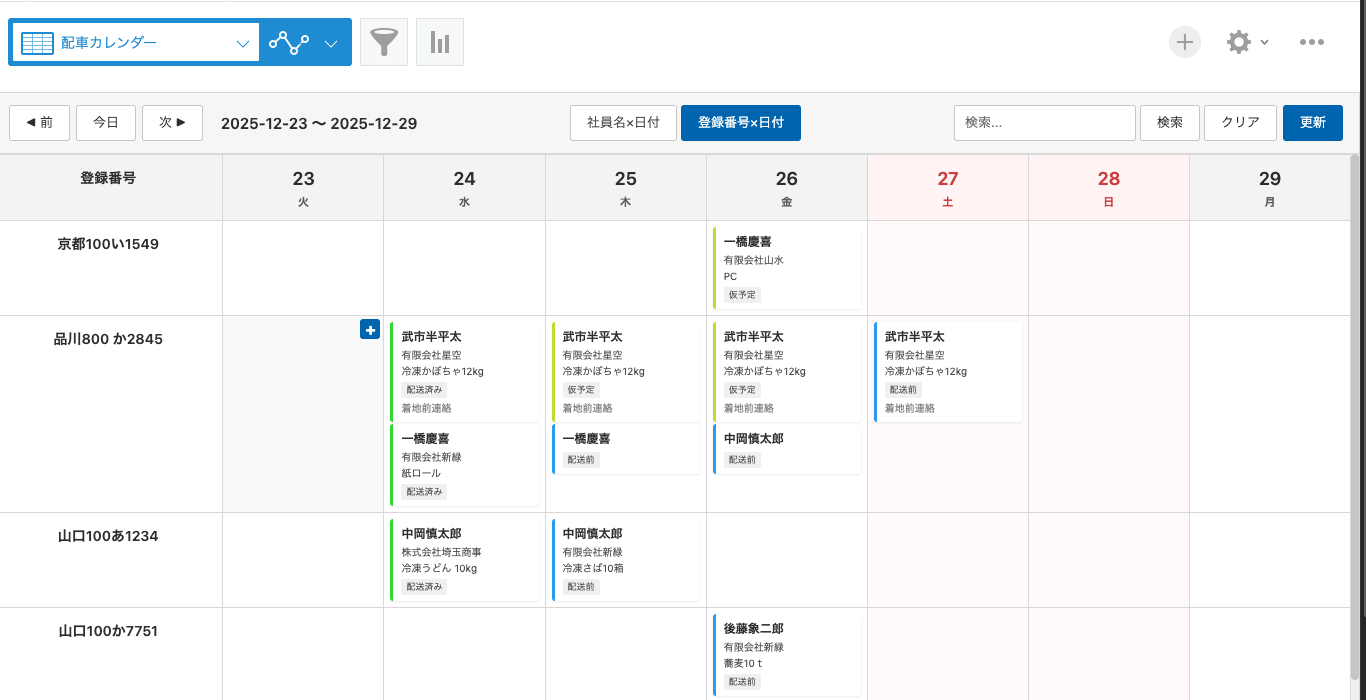1366x700 pixels.
Task: Open 武市半平太 card on the 26th
Action: [787, 372]
